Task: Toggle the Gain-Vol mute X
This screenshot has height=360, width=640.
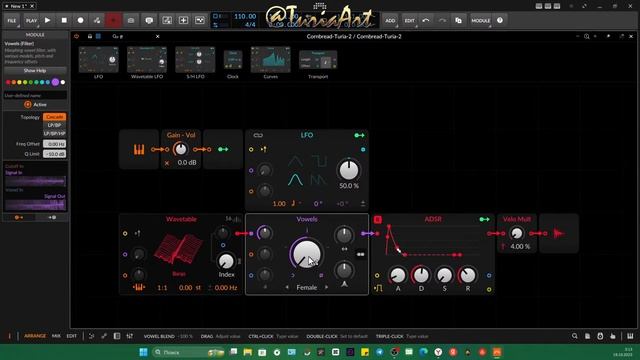Action: pos(167,163)
